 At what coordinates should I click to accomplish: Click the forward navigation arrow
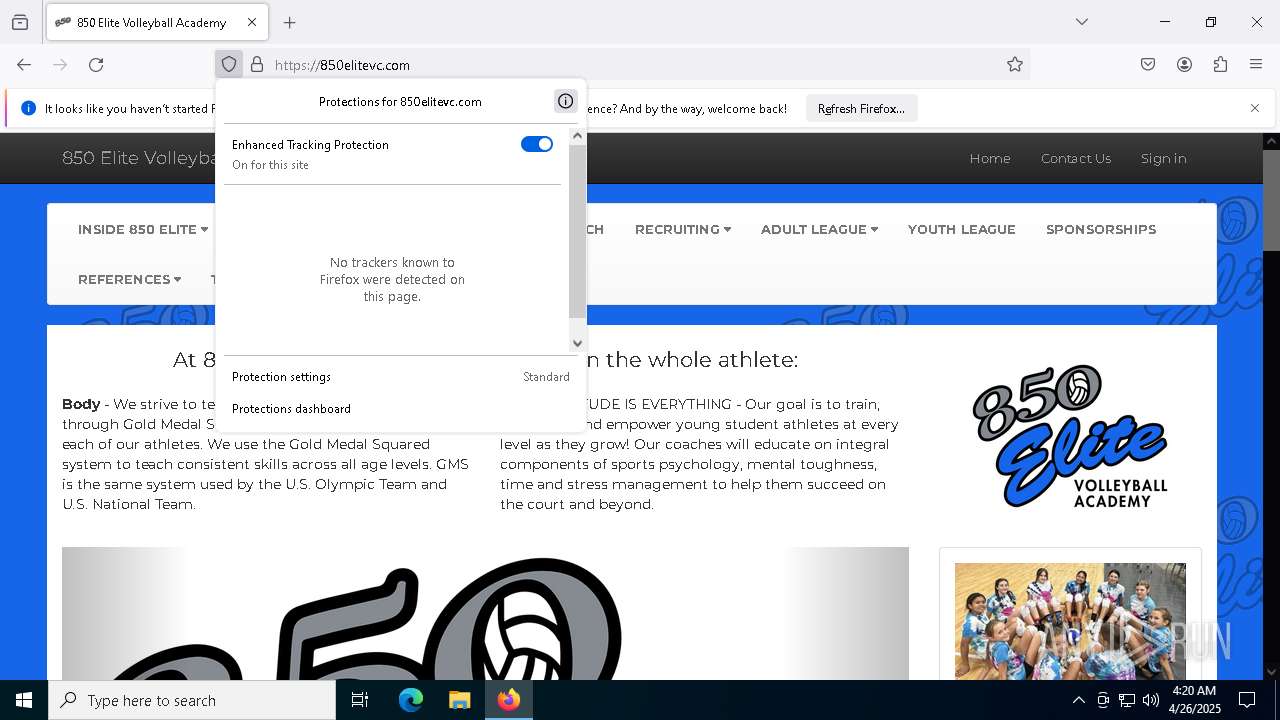point(60,65)
